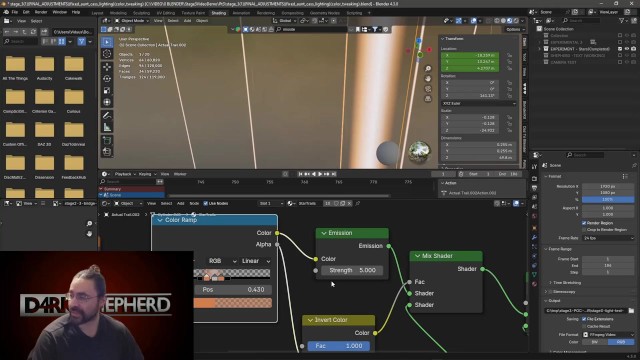Viewport: 640px width, 360px height.
Task: Select the Annotate pencil tool
Action: (107, 115)
